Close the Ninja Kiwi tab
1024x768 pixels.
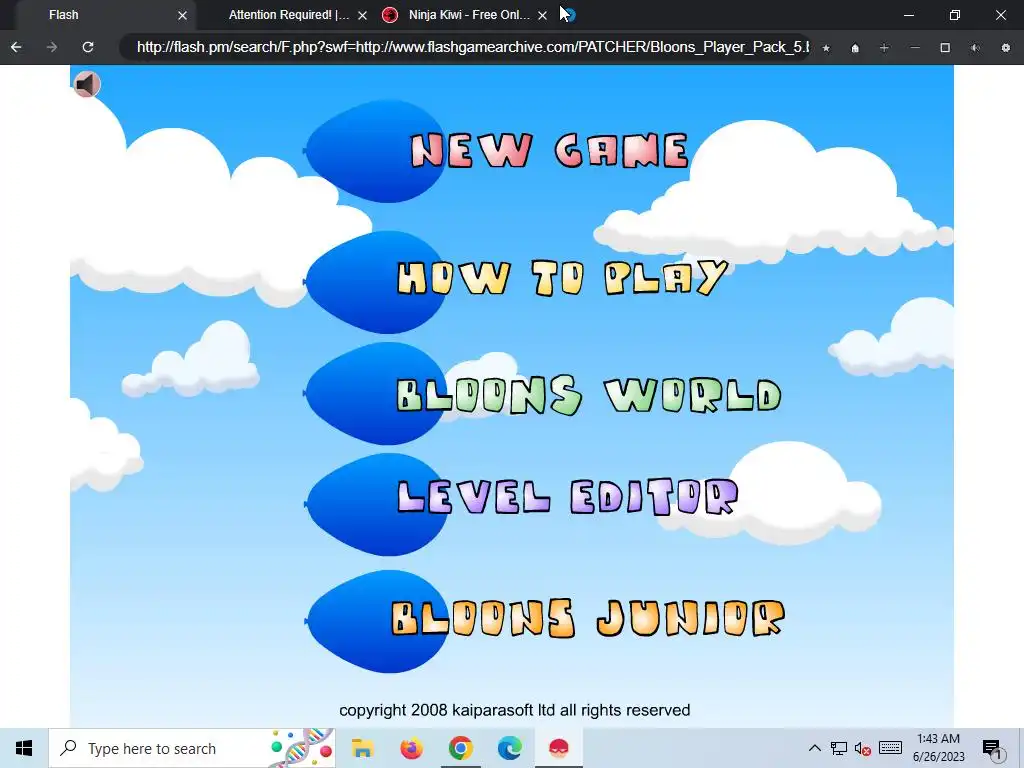pyautogui.click(x=542, y=15)
